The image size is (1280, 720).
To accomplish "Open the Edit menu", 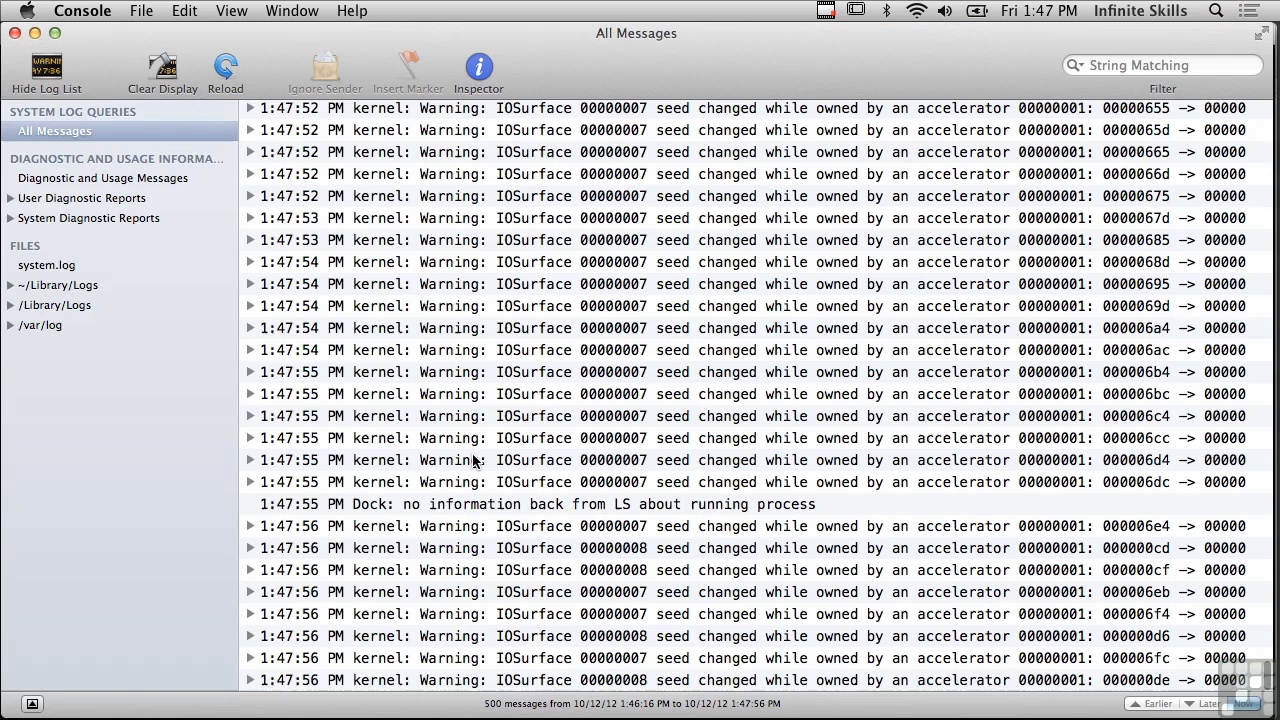I will [184, 11].
